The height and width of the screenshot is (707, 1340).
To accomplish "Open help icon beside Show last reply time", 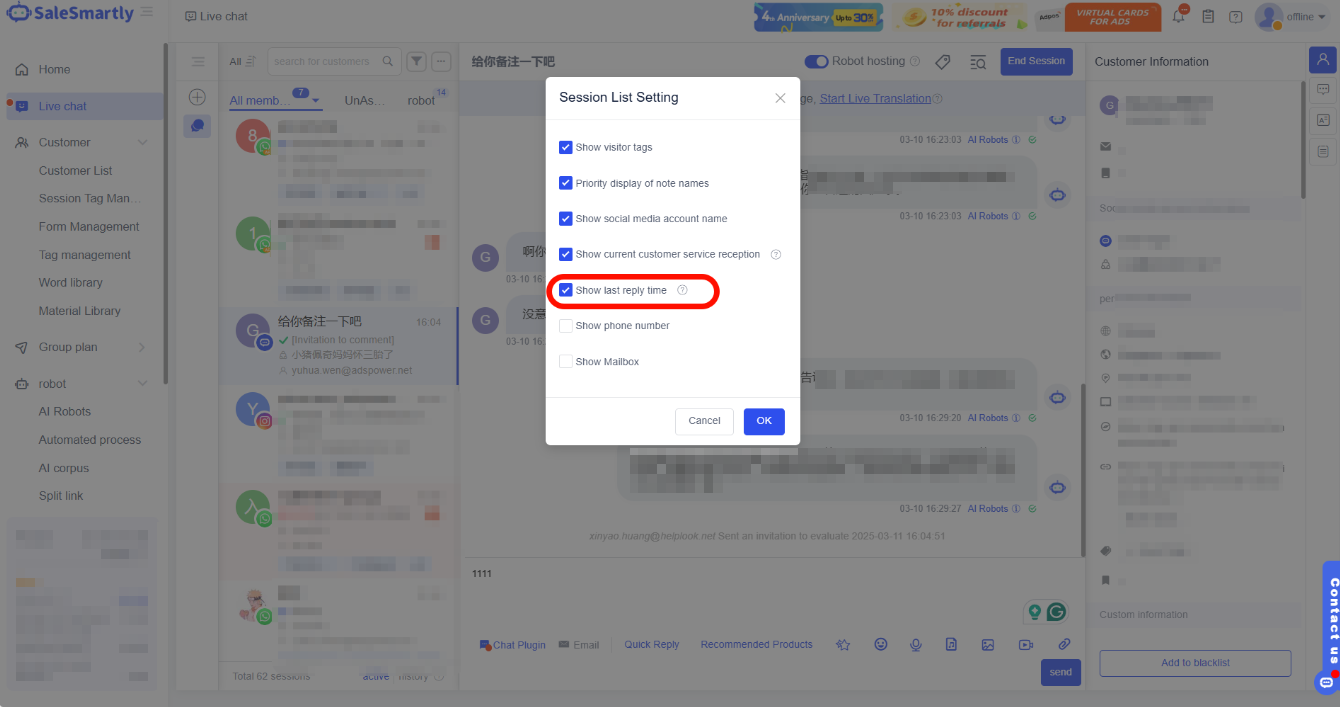I will tap(683, 291).
